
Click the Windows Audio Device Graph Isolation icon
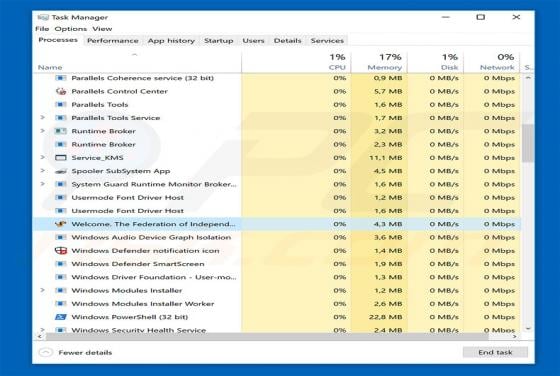point(60,237)
